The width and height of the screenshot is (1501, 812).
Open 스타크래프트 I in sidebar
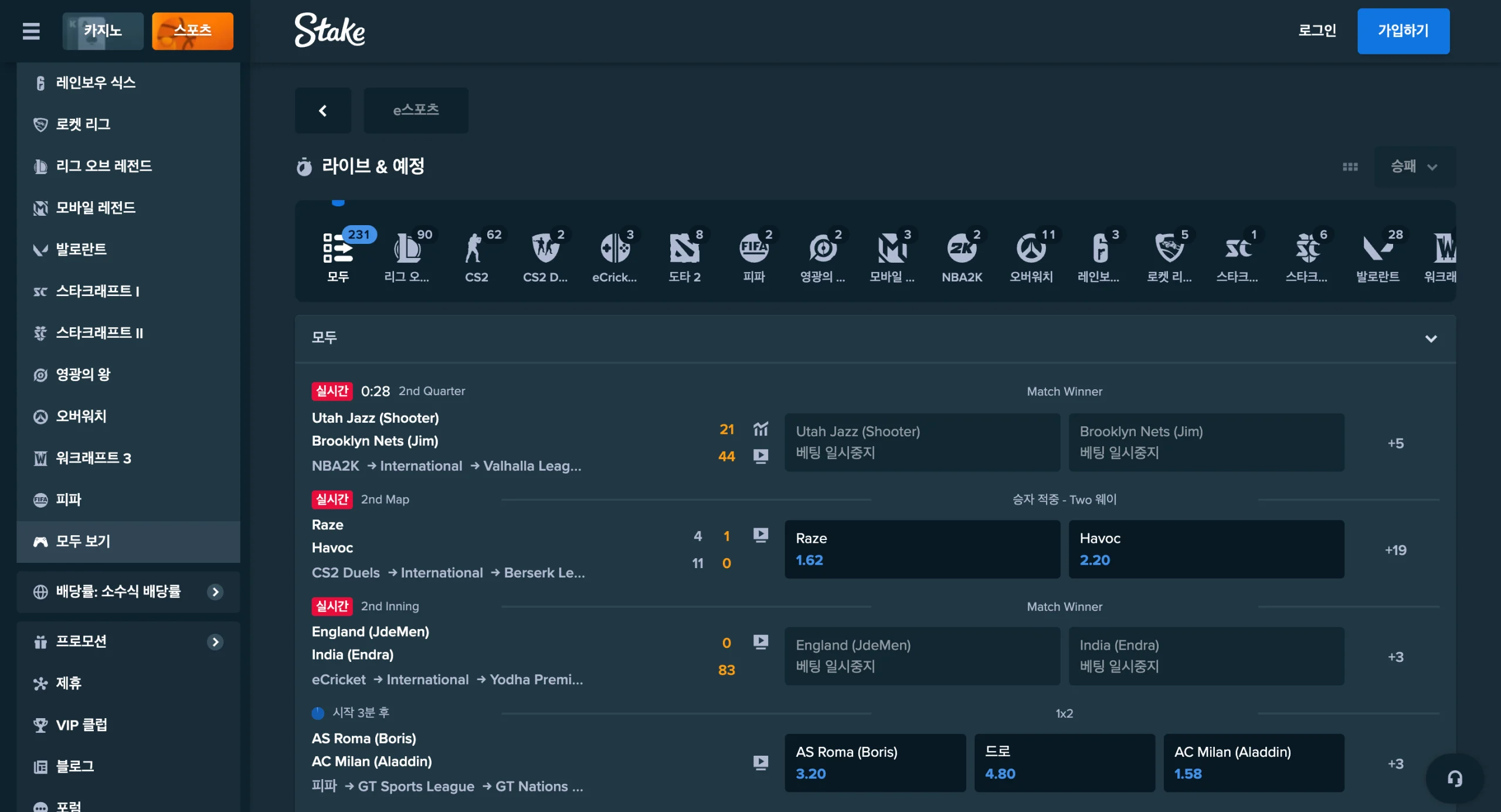coord(128,291)
